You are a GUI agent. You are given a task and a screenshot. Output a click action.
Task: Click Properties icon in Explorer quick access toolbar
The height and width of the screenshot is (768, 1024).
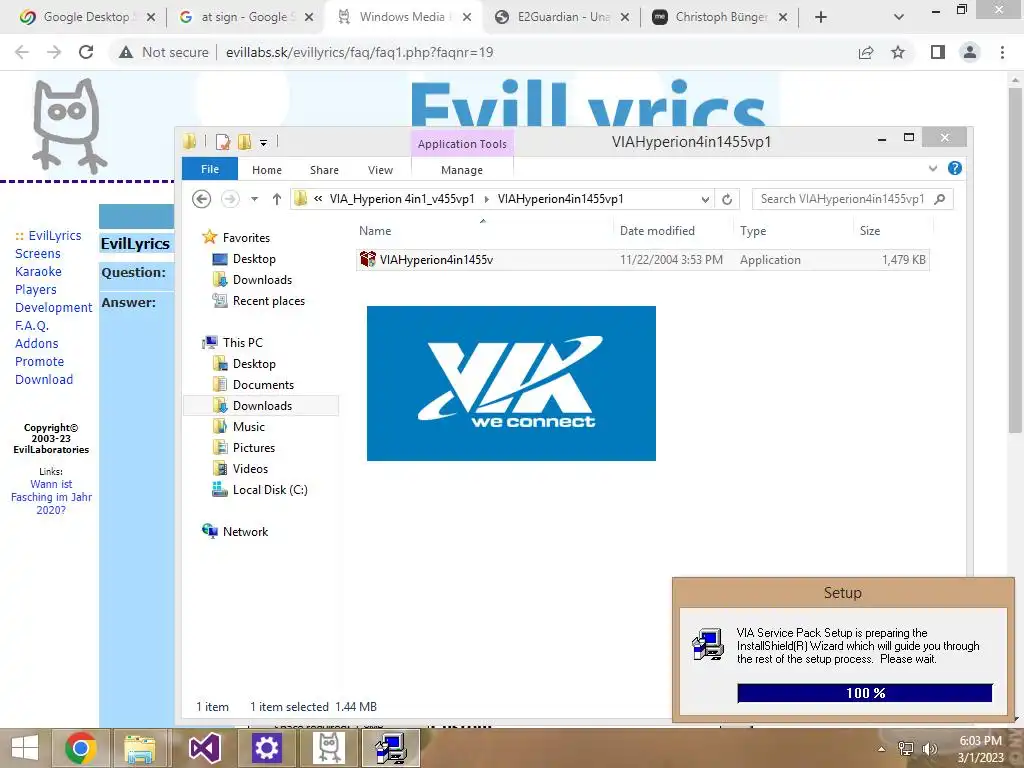[223, 142]
